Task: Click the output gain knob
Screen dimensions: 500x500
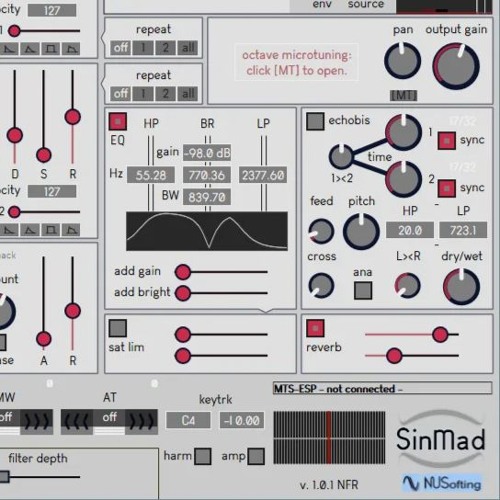Action: coord(456,66)
